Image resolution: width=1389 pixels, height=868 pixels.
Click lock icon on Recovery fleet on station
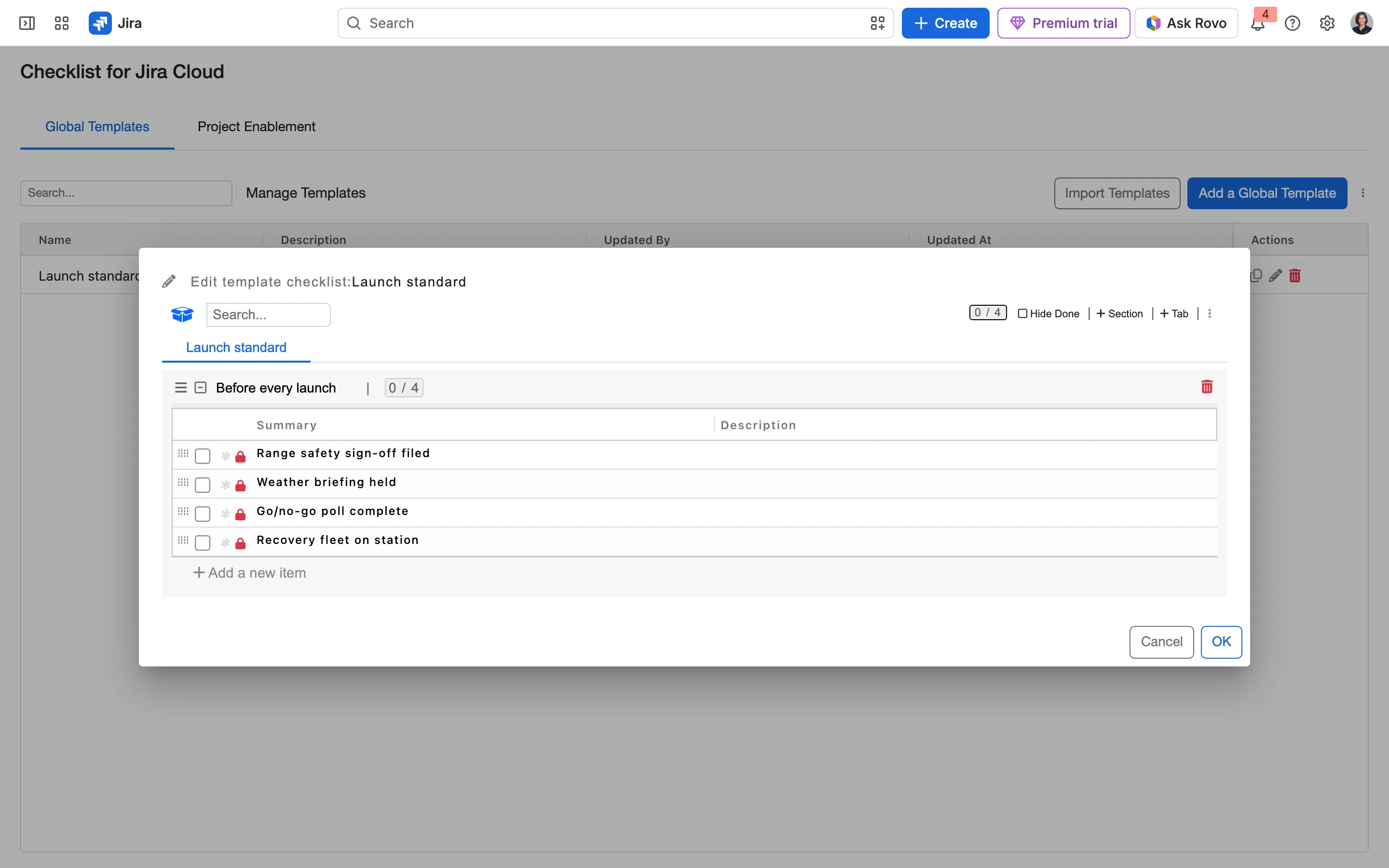(241, 543)
